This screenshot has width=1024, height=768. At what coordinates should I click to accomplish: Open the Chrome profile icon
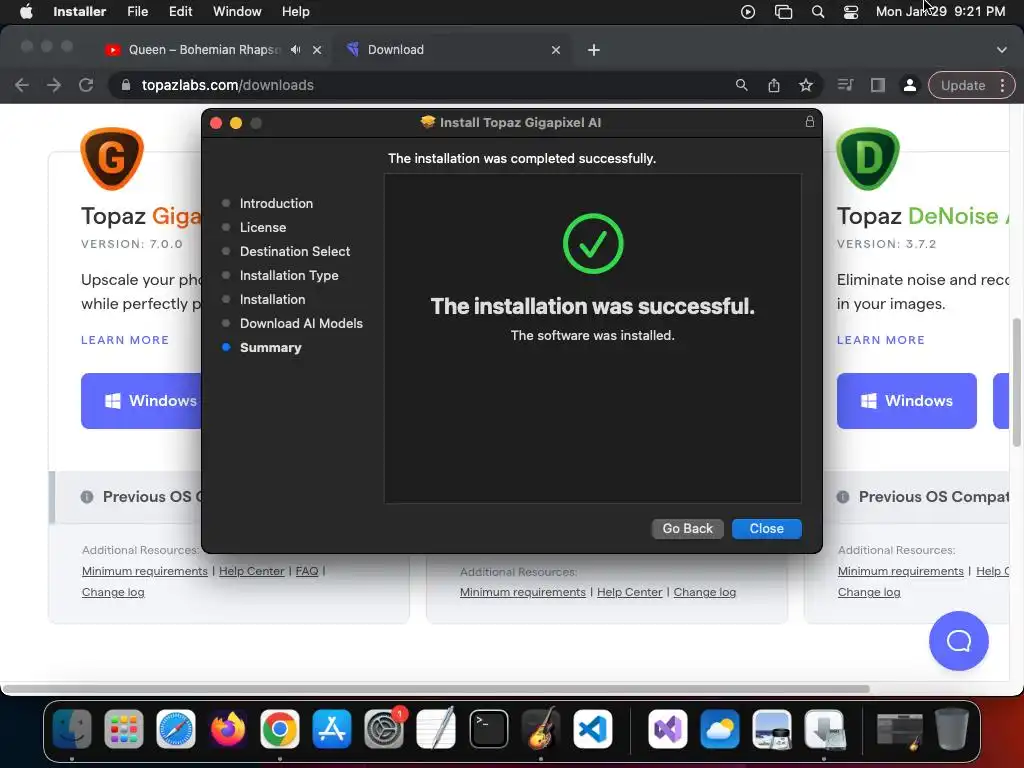[x=910, y=85]
